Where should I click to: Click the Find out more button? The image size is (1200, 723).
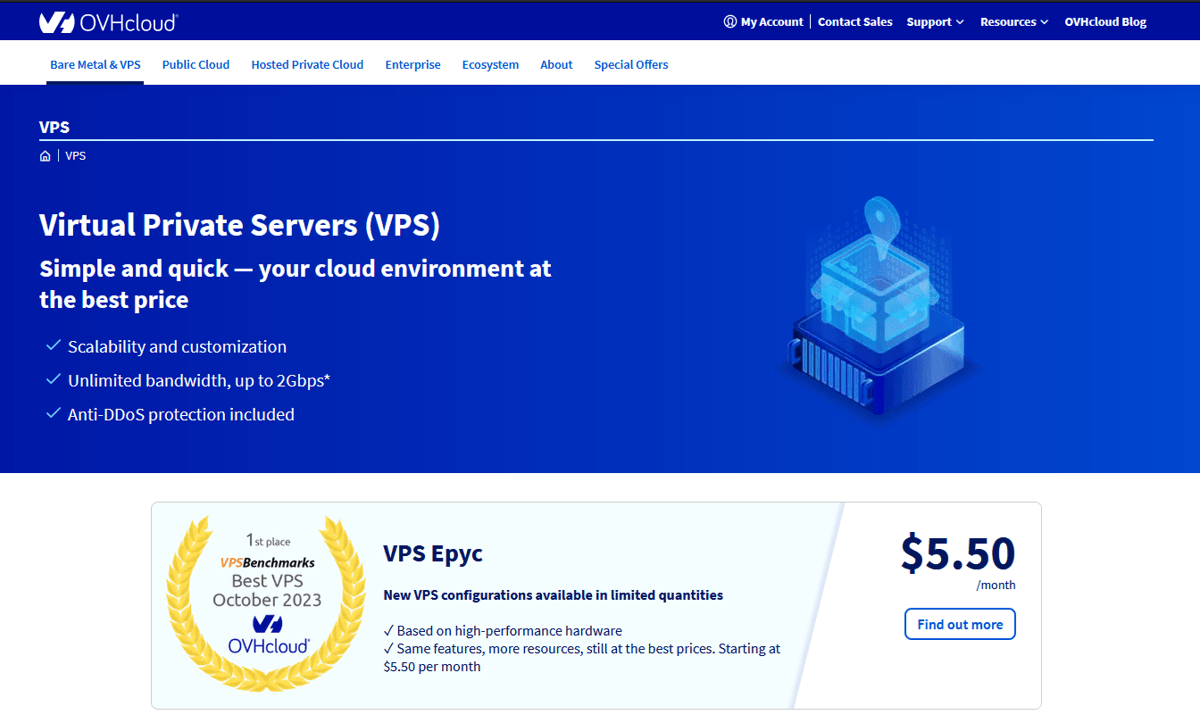pos(960,624)
